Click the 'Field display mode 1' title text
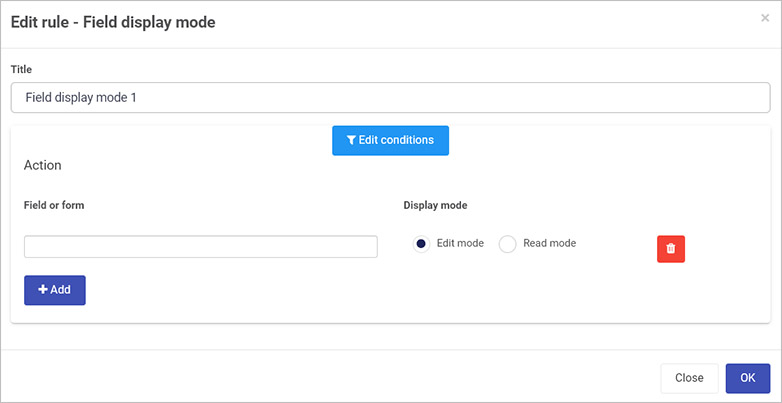This screenshot has height=403, width=782. click(x=81, y=98)
